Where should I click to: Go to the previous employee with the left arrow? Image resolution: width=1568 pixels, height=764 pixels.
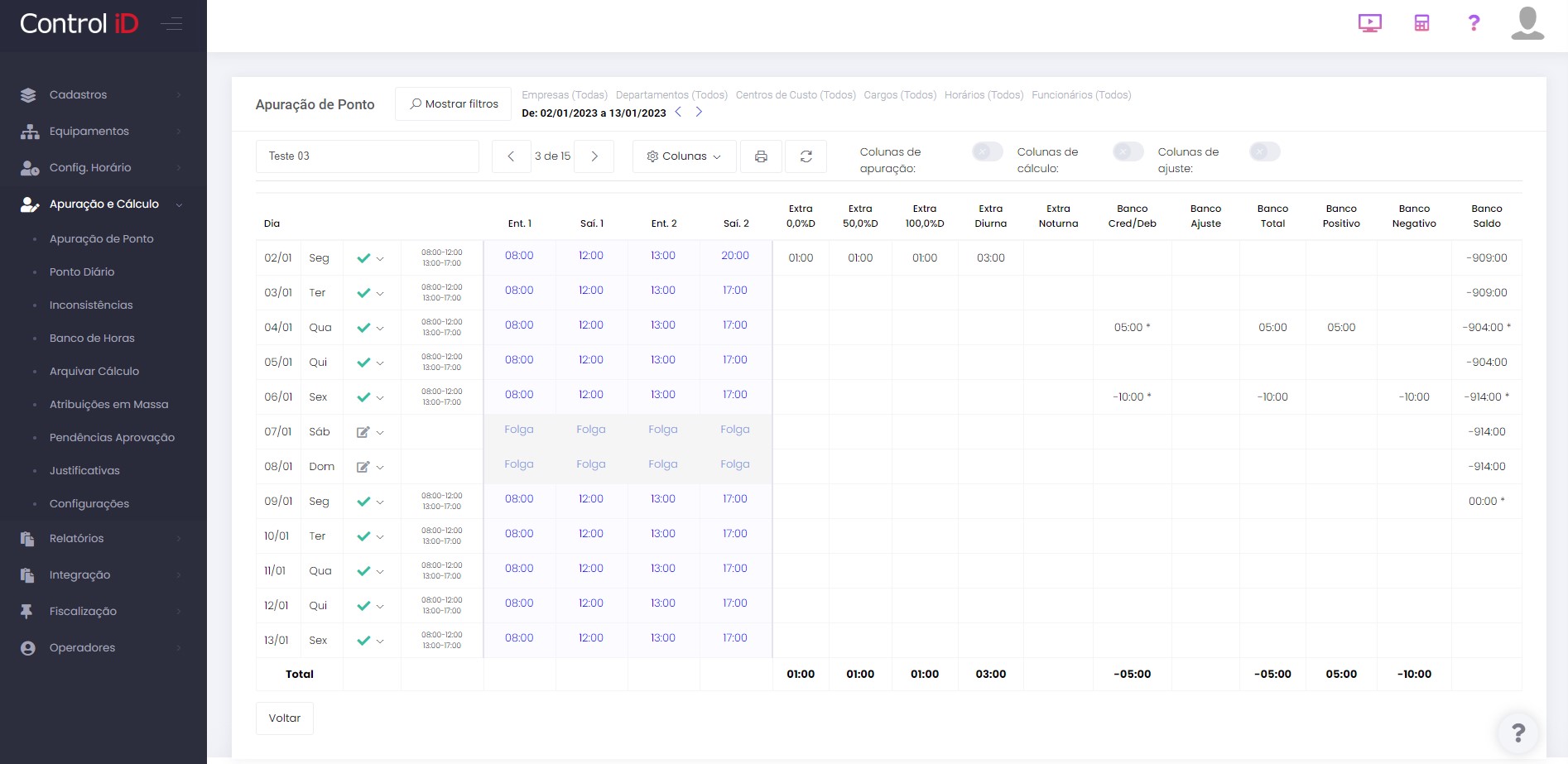click(511, 156)
